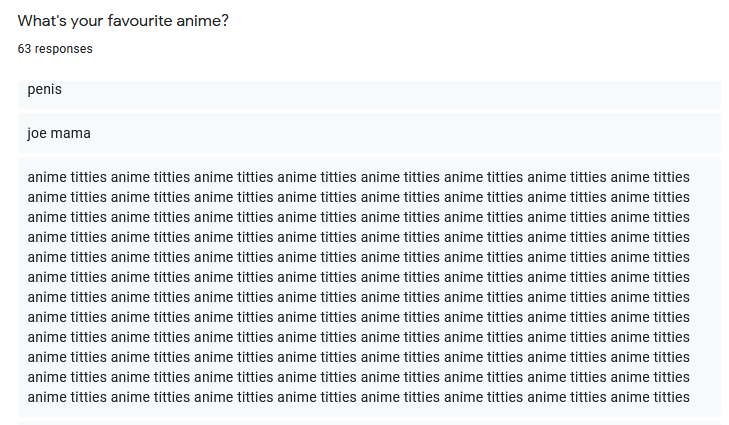Click empty space right of "penis" response text
This screenshot has height=425, width=729.
(400, 90)
